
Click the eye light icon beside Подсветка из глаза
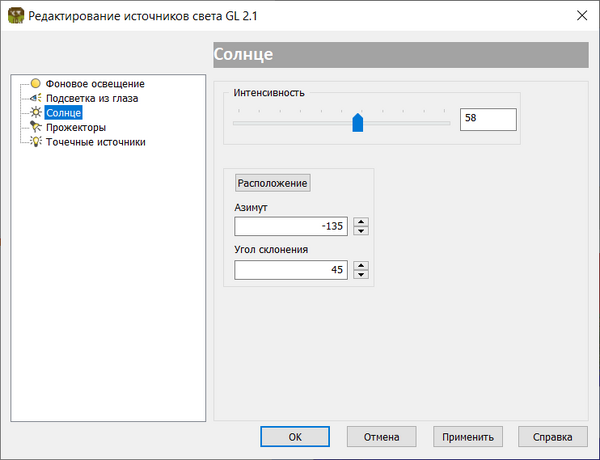pyautogui.click(x=36, y=98)
